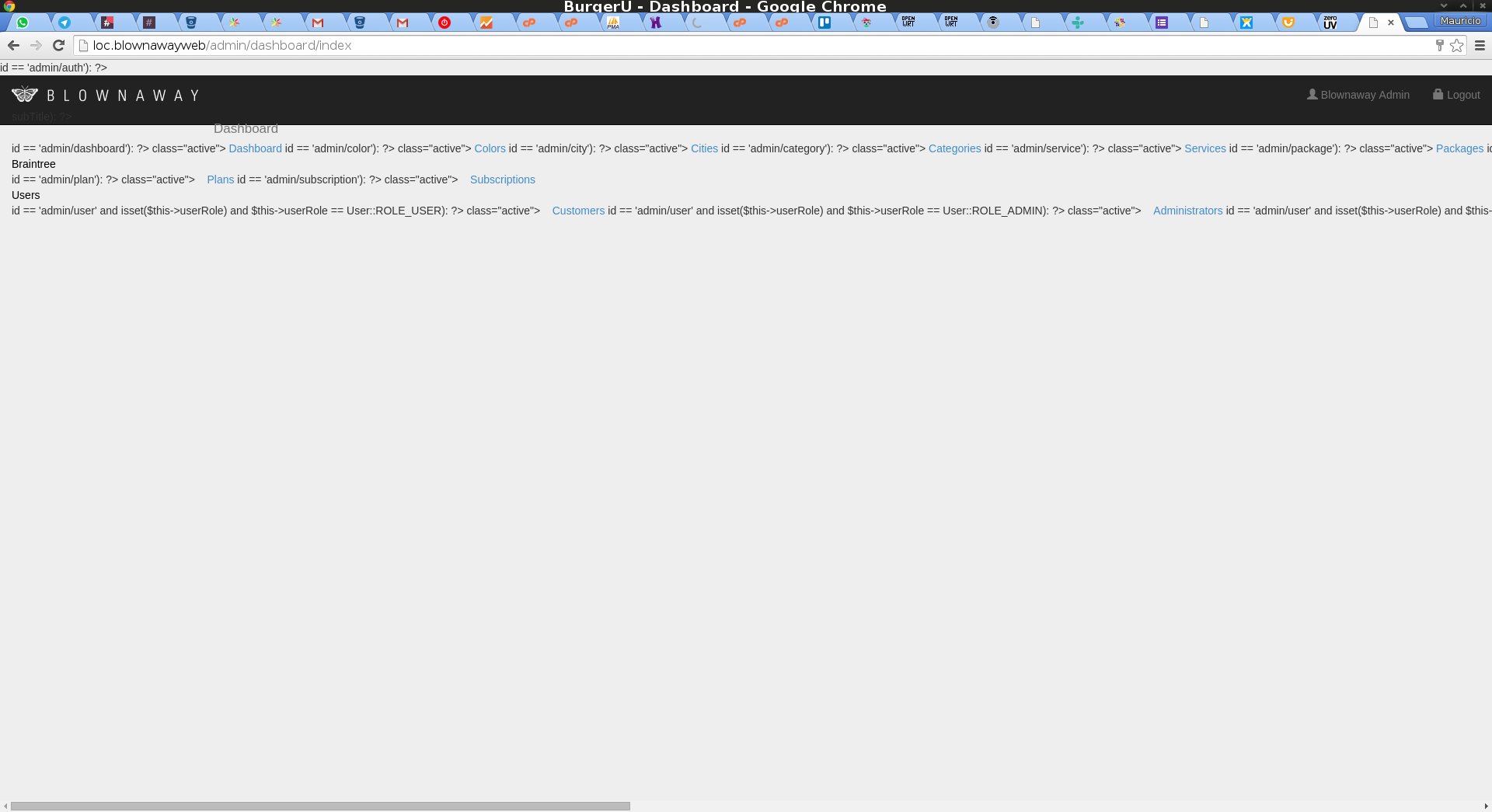Open the zero UV tab
Image resolution: width=1492 pixels, height=812 pixels.
pyautogui.click(x=1330, y=23)
